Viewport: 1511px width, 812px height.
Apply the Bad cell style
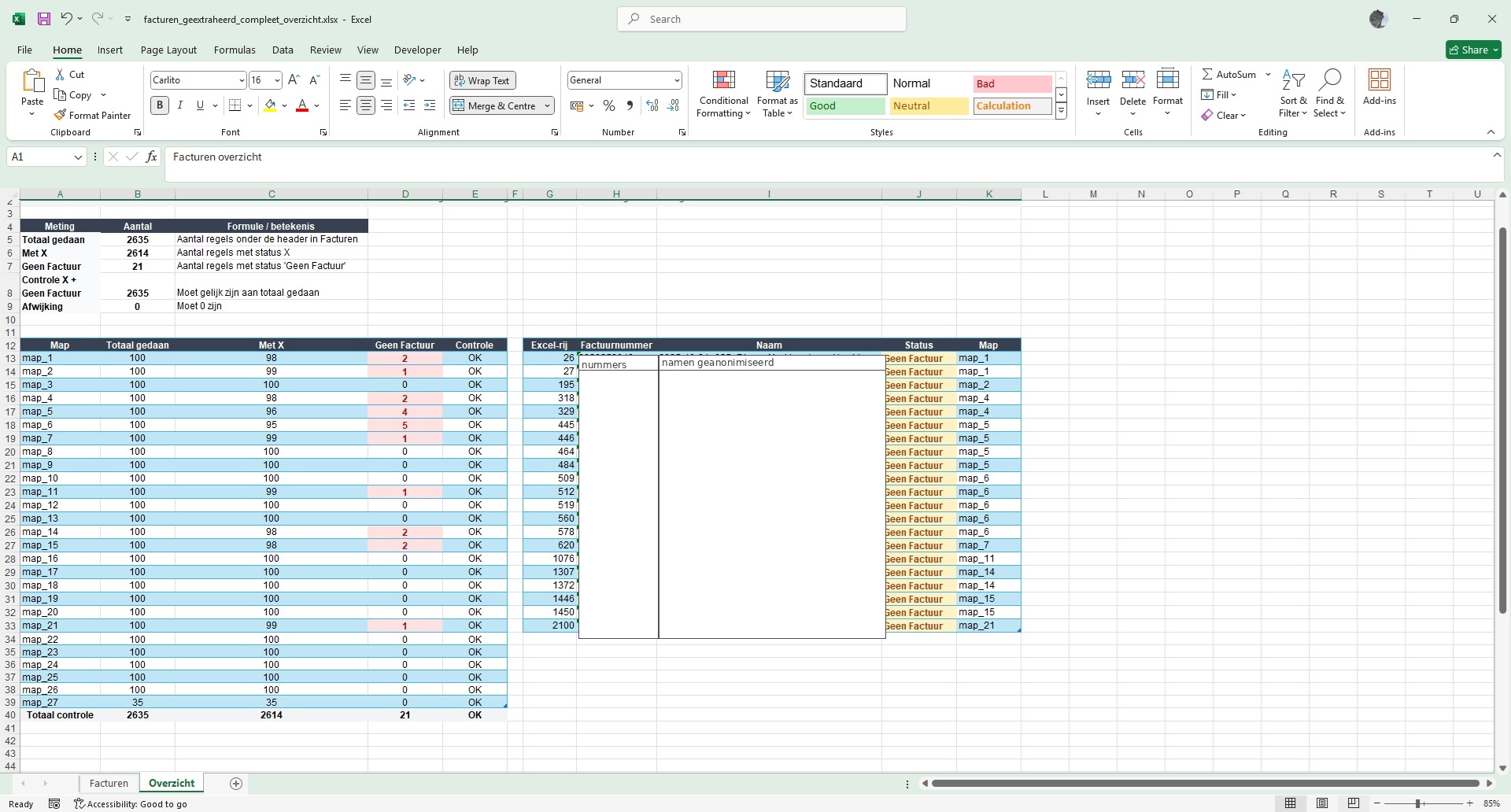[1012, 83]
